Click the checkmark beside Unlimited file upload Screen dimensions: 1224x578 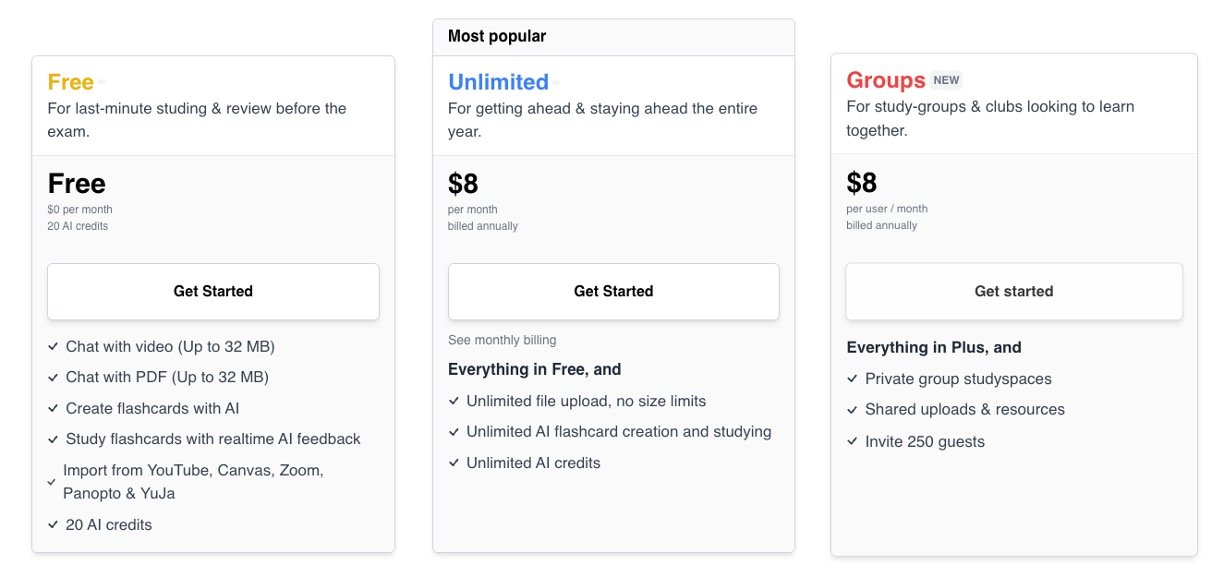tap(454, 402)
